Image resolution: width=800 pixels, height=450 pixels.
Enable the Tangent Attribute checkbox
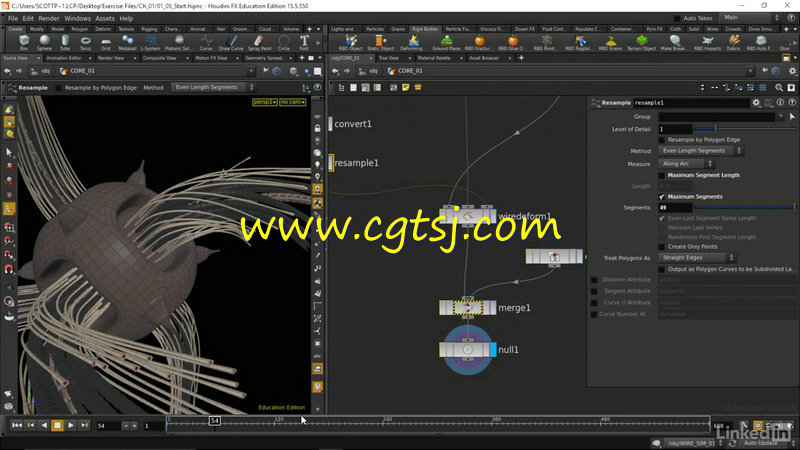594,291
